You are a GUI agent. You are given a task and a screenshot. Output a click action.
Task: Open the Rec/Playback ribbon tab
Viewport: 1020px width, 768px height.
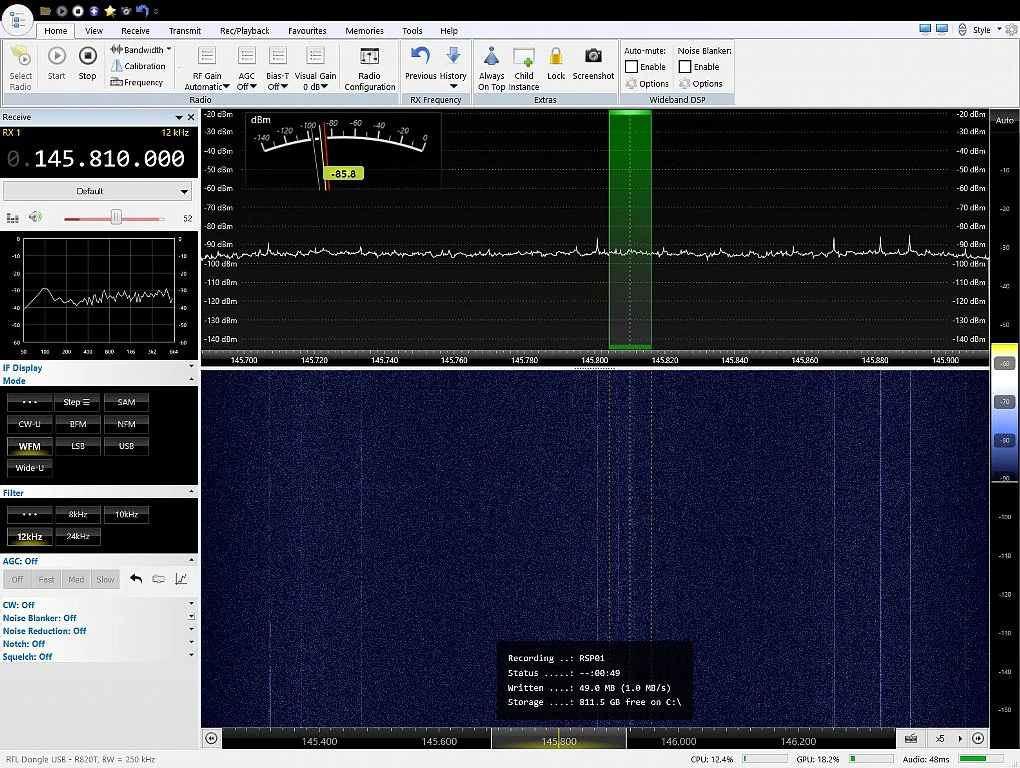tap(245, 31)
